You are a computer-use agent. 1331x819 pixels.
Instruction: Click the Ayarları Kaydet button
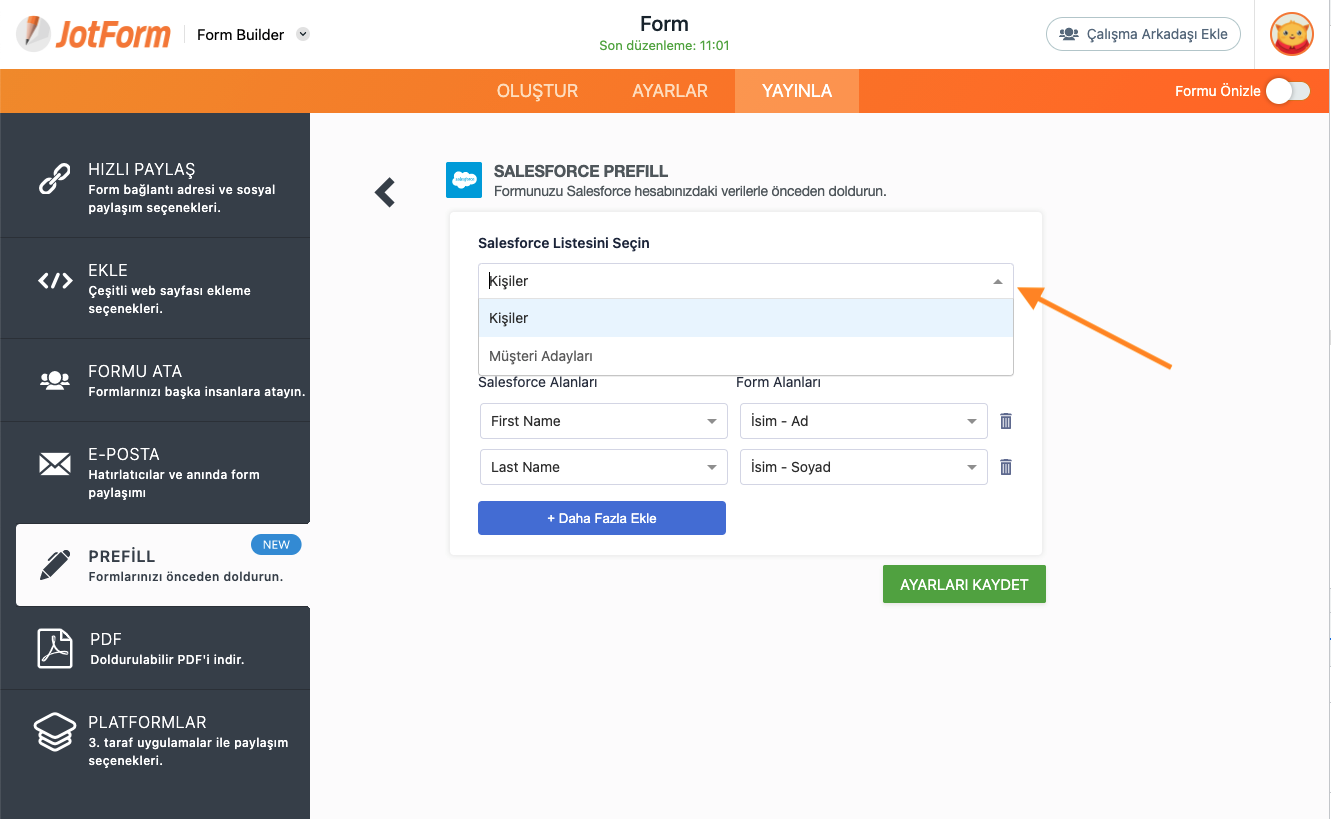point(964,585)
